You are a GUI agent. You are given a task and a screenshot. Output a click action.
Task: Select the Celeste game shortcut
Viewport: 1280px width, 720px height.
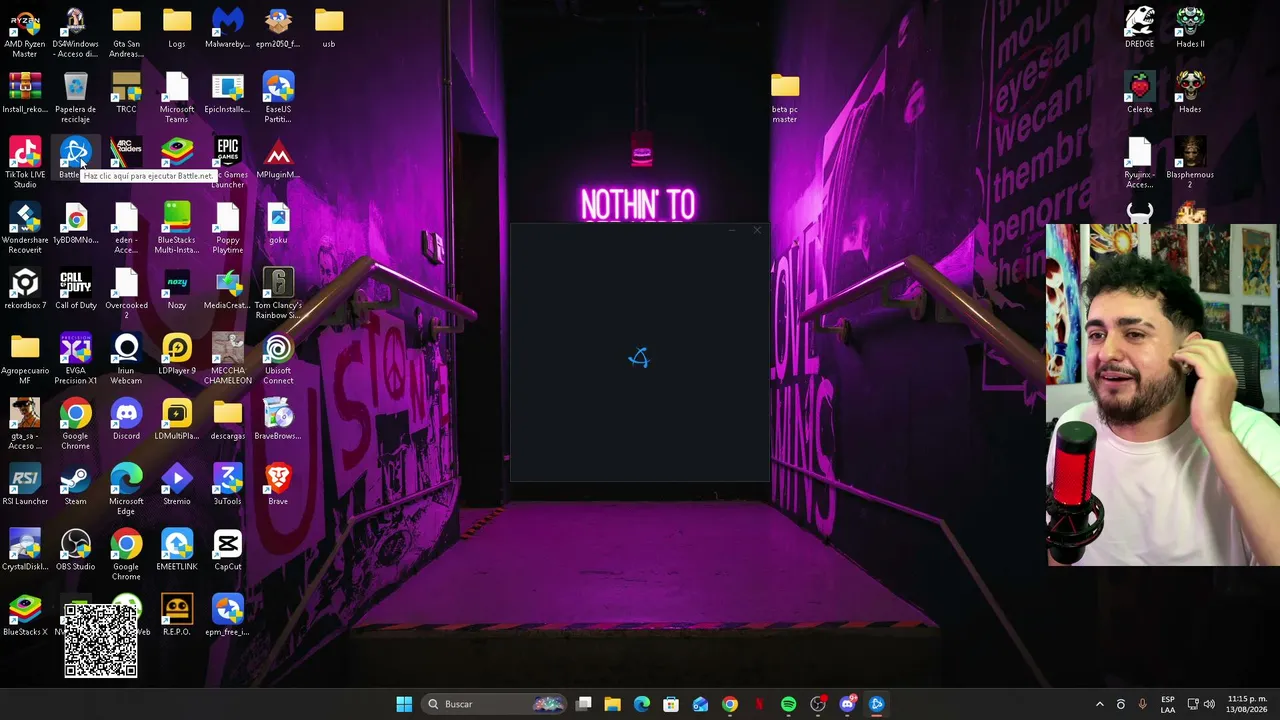pyautogui.click(x=1139, y=93)
